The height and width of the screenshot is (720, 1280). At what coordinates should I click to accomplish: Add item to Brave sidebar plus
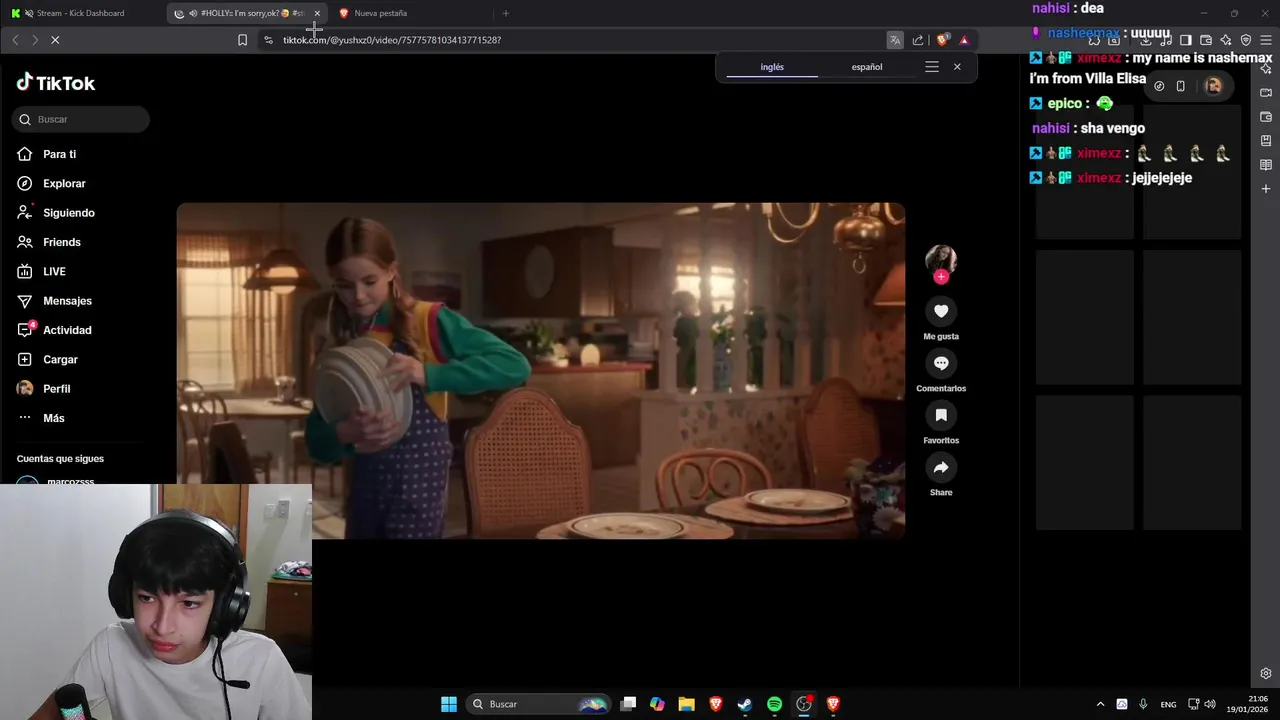[1266, 189]
